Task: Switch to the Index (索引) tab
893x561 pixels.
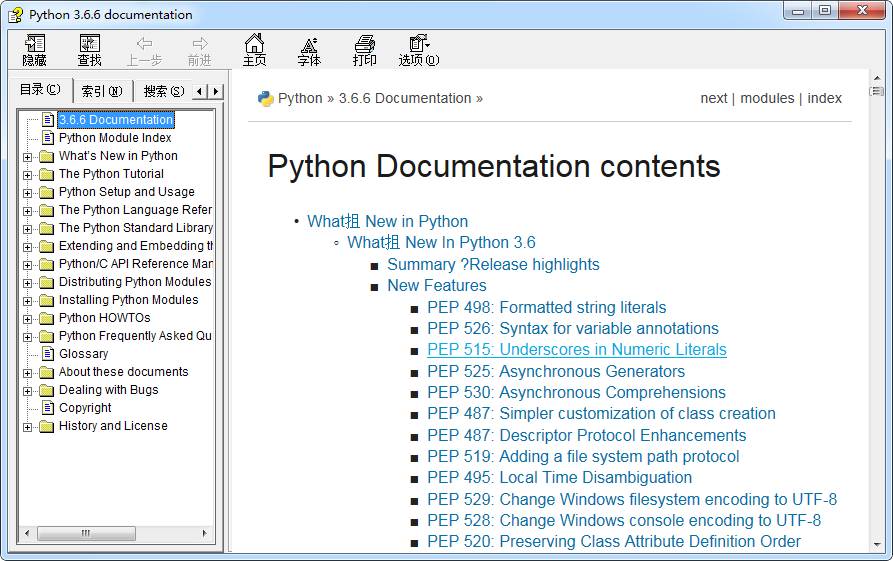Action: [101, 91]
